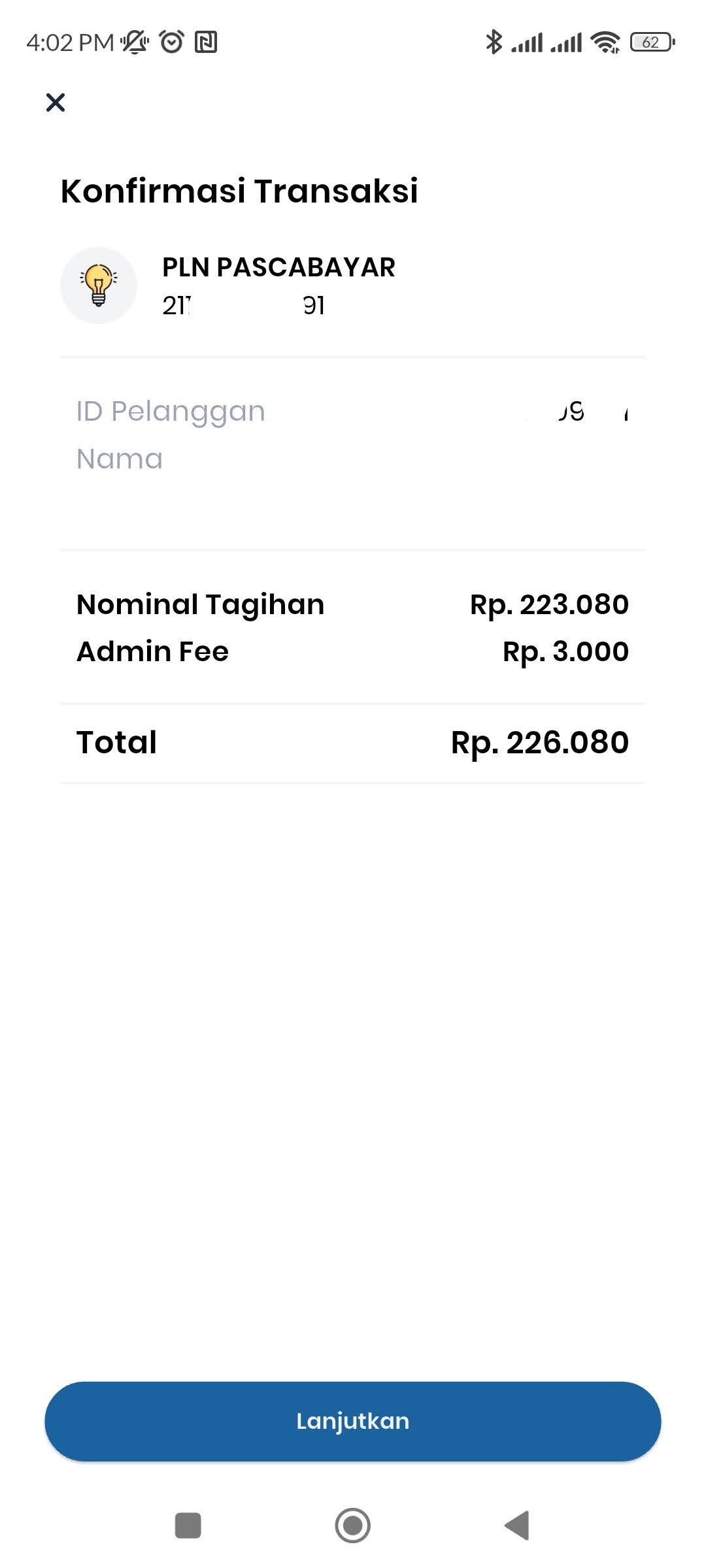Tap the Android home circle button
Screen dimensions: 706x1568
pos(353,1525)
